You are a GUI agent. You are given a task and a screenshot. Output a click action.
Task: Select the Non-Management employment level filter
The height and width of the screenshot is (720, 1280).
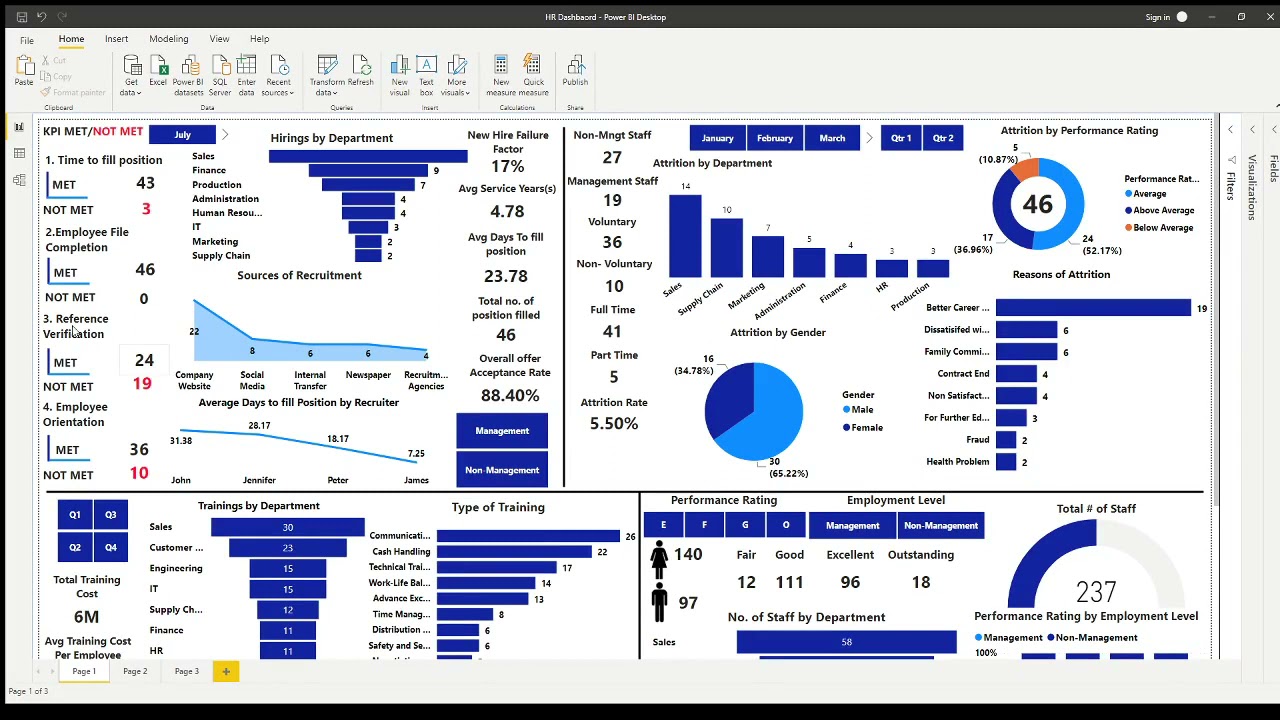[940, 525]
